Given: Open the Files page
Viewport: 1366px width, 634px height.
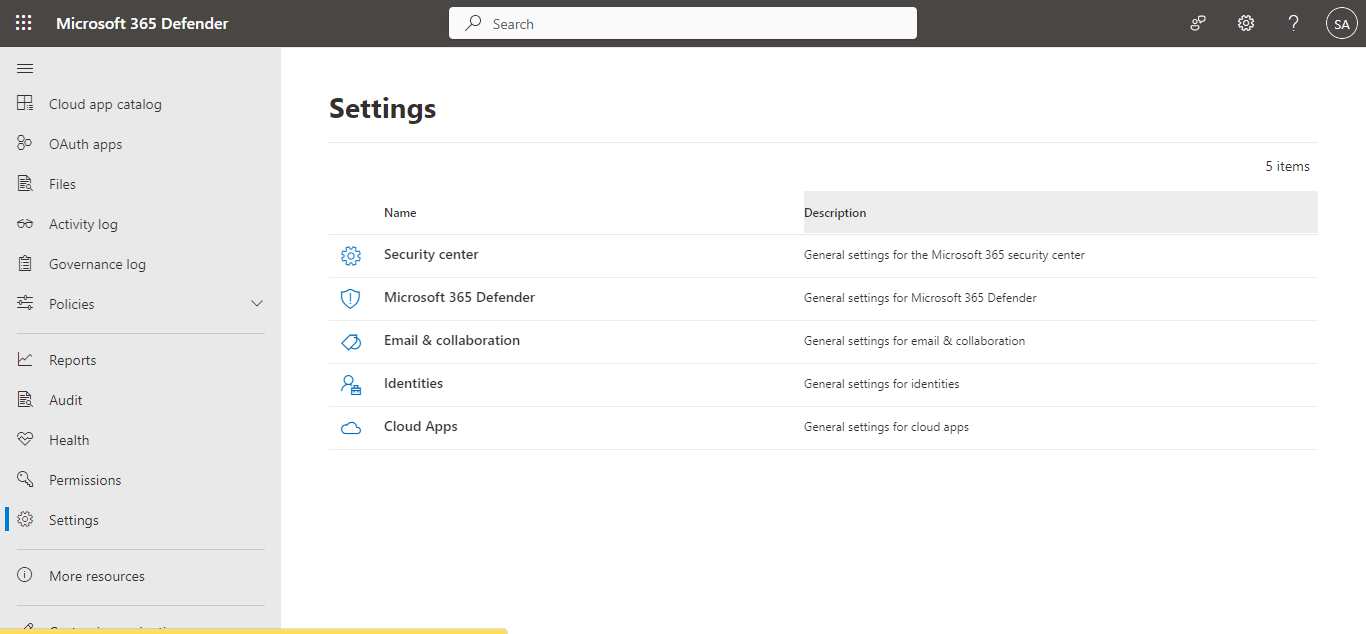Looking at the screenshot, I should [x=63, y=183].
